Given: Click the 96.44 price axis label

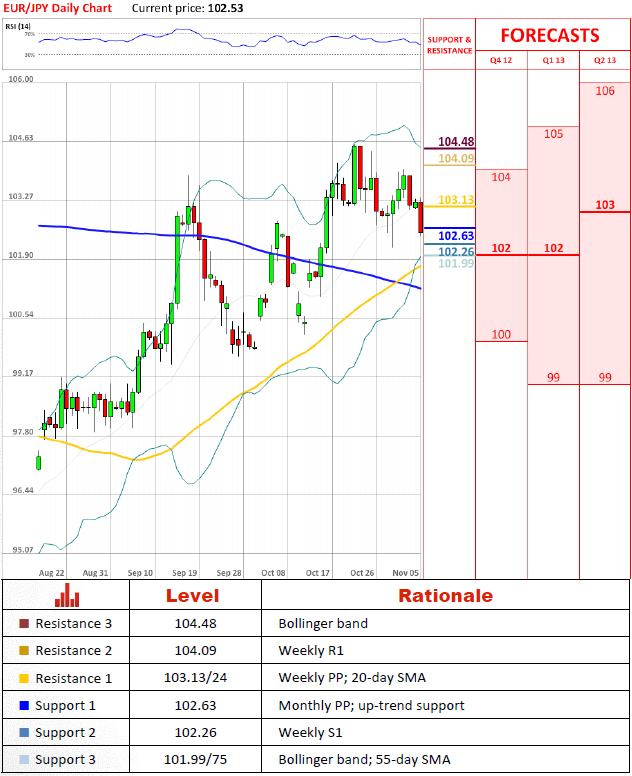Looking at the screenshot, I should (x=23, y=490).
